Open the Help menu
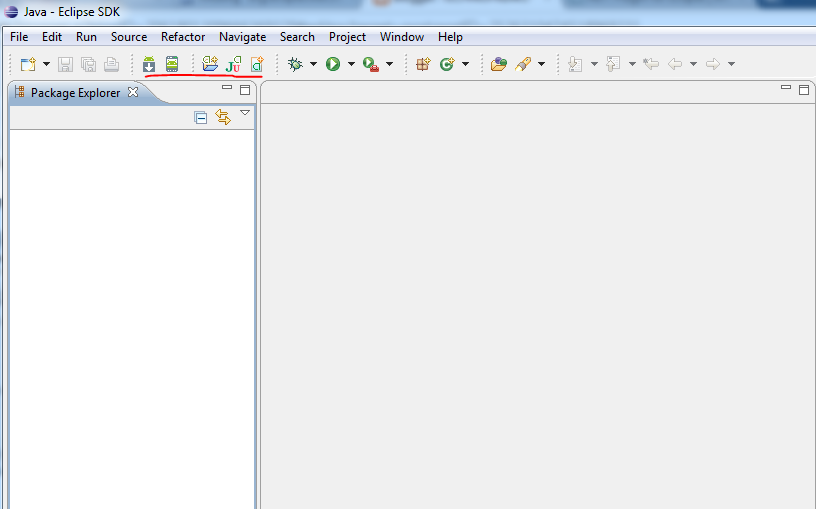Screen dimensions: 816x509 pos(450,37)
